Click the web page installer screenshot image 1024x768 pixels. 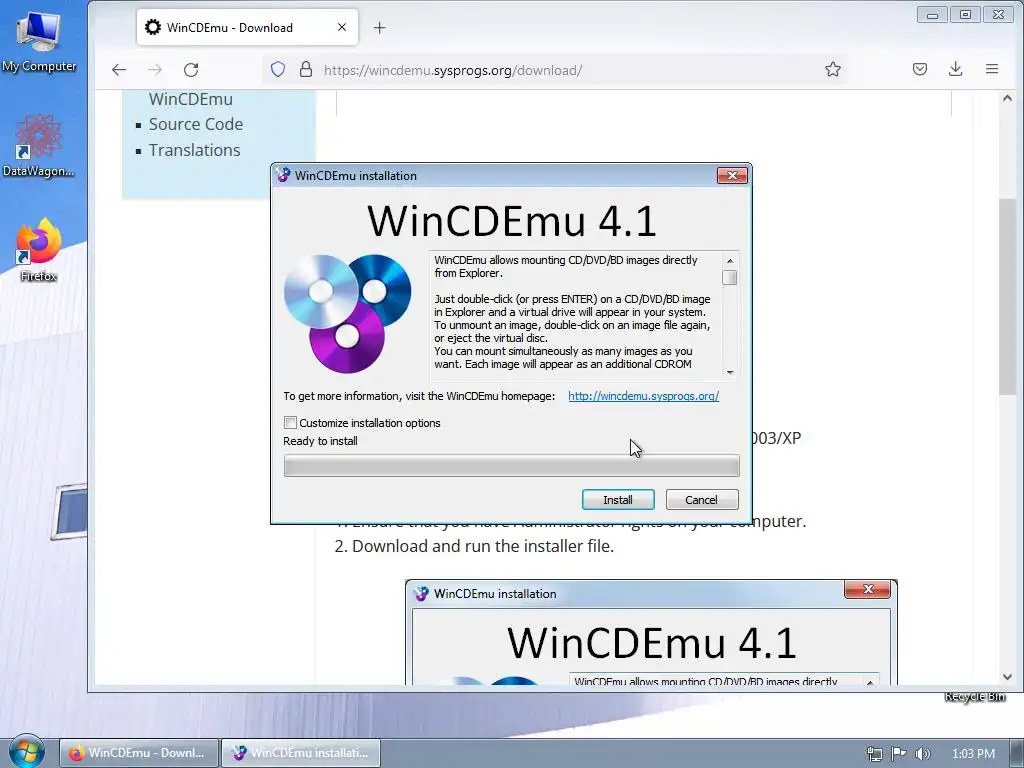(651, 632)
